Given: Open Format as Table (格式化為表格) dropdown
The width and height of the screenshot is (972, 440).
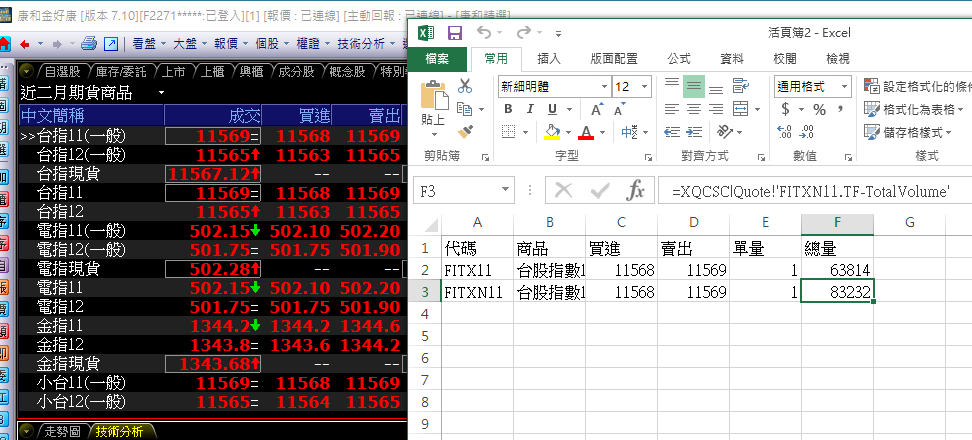Looking at the screenshot, I should coord(915,110).
